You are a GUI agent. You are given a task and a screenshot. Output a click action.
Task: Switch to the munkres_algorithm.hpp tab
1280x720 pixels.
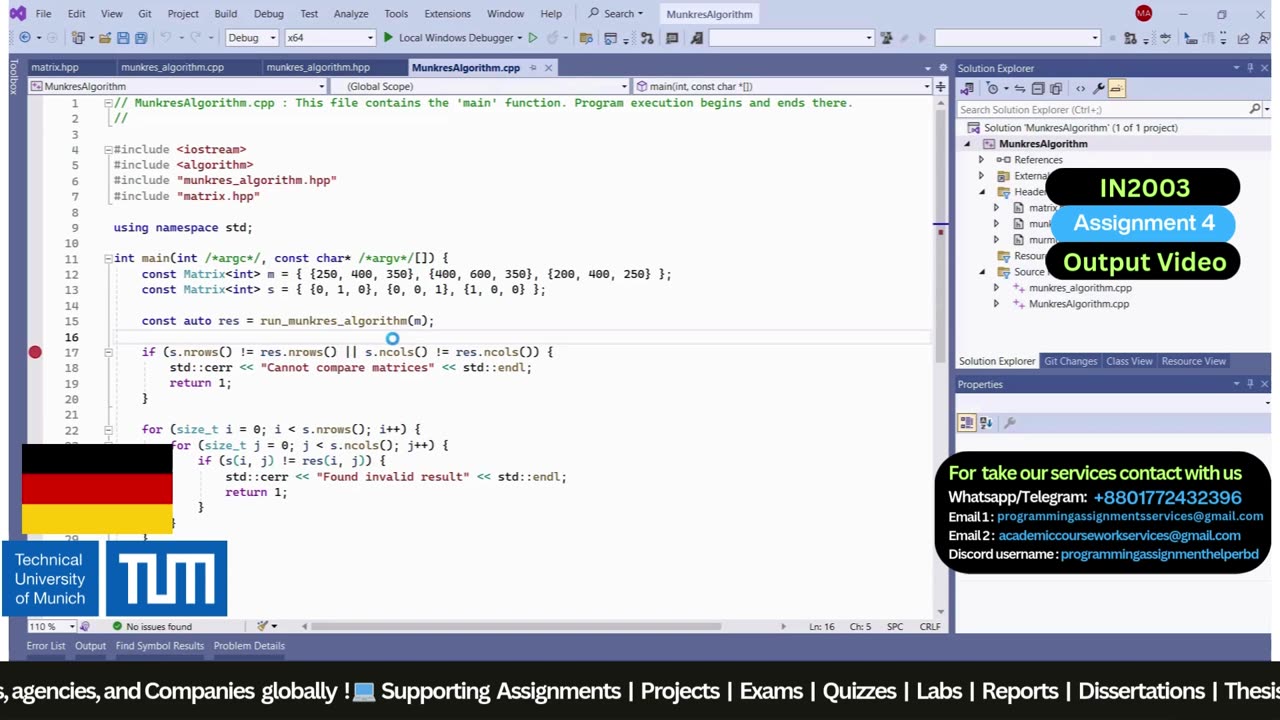pyautogui.click(x=318, y=68)
